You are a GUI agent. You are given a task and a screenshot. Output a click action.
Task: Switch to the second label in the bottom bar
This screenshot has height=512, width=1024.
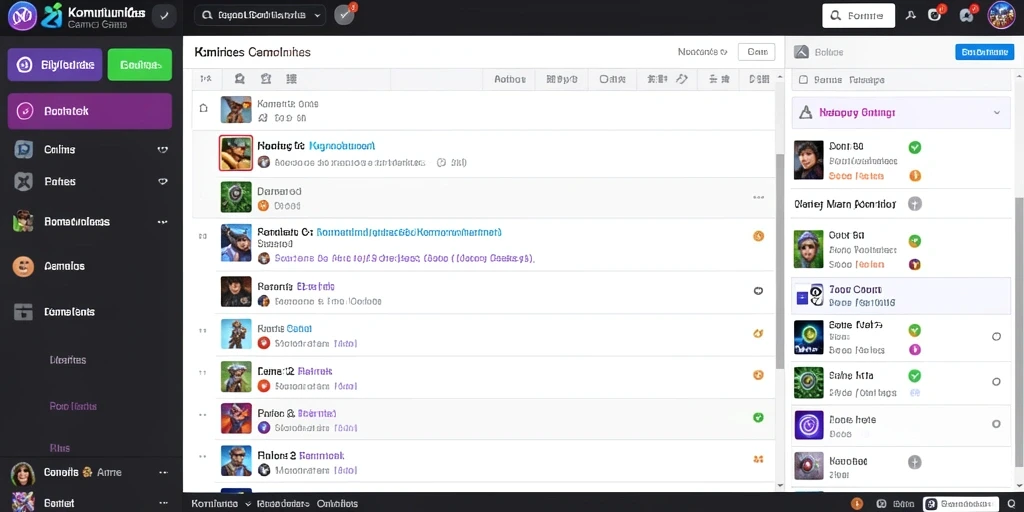tap(283, 504)
